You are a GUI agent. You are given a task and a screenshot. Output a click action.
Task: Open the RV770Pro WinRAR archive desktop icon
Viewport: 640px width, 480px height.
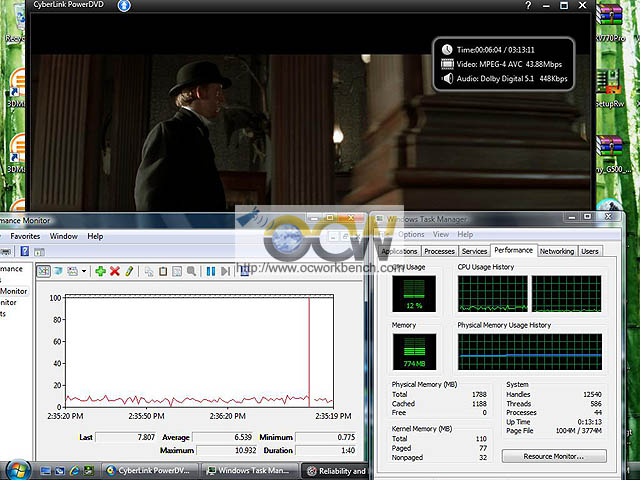[x=610, y=23]
